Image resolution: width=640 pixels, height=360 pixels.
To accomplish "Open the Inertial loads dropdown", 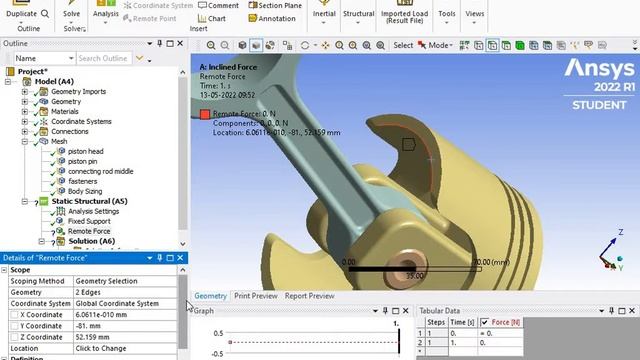I will (324, 13).
